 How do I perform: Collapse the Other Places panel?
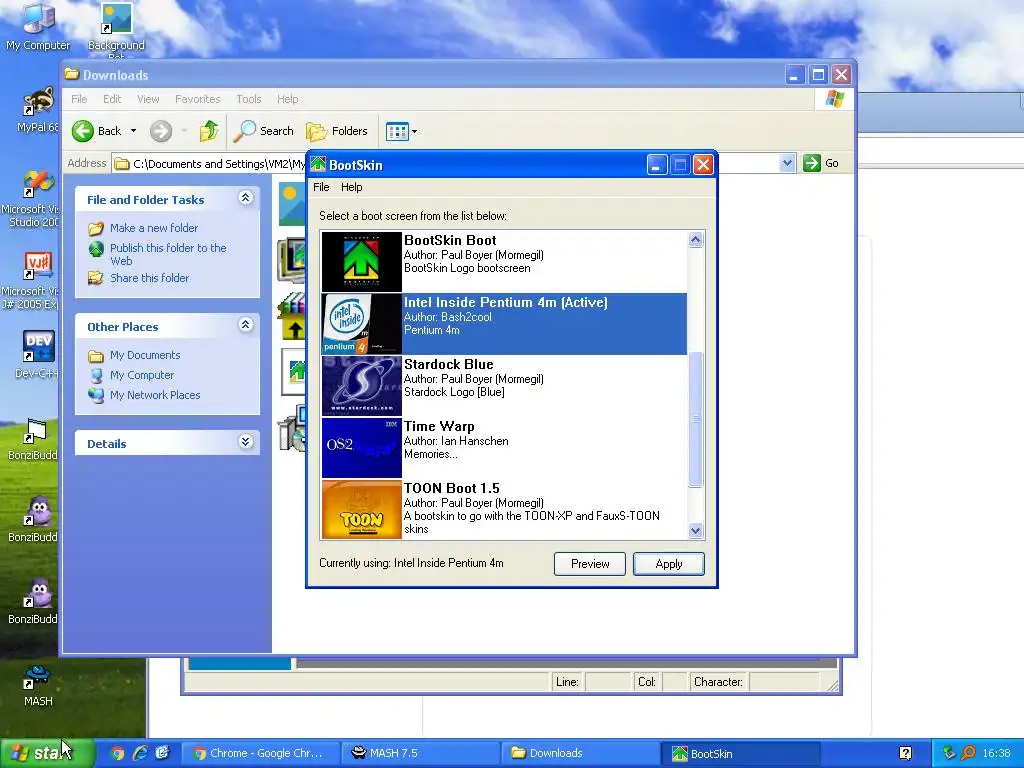pos(246,325)
